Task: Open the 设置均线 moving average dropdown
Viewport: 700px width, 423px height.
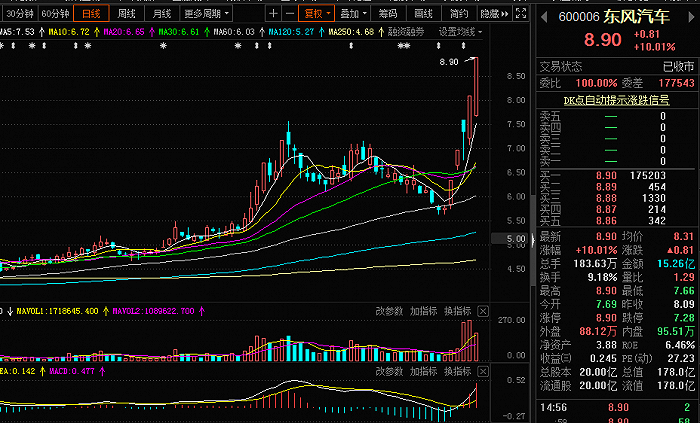Action: pos(460,32)
